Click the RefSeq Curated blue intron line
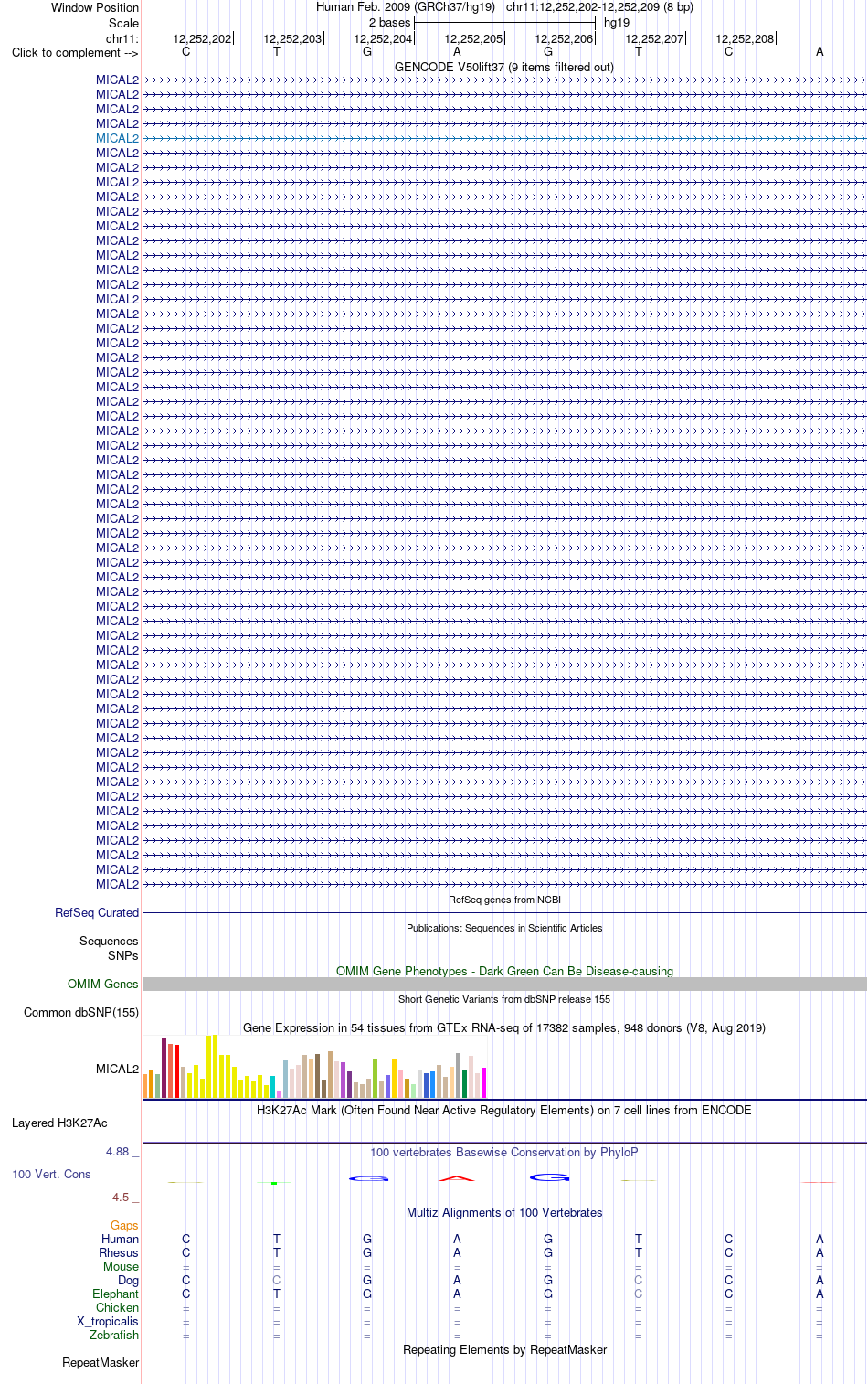 coord(504,912)
